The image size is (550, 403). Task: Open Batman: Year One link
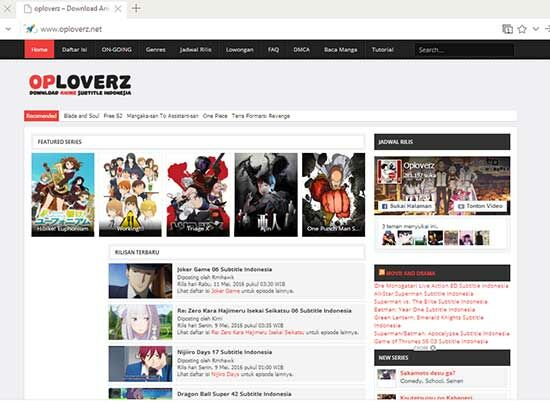[424, 310]
